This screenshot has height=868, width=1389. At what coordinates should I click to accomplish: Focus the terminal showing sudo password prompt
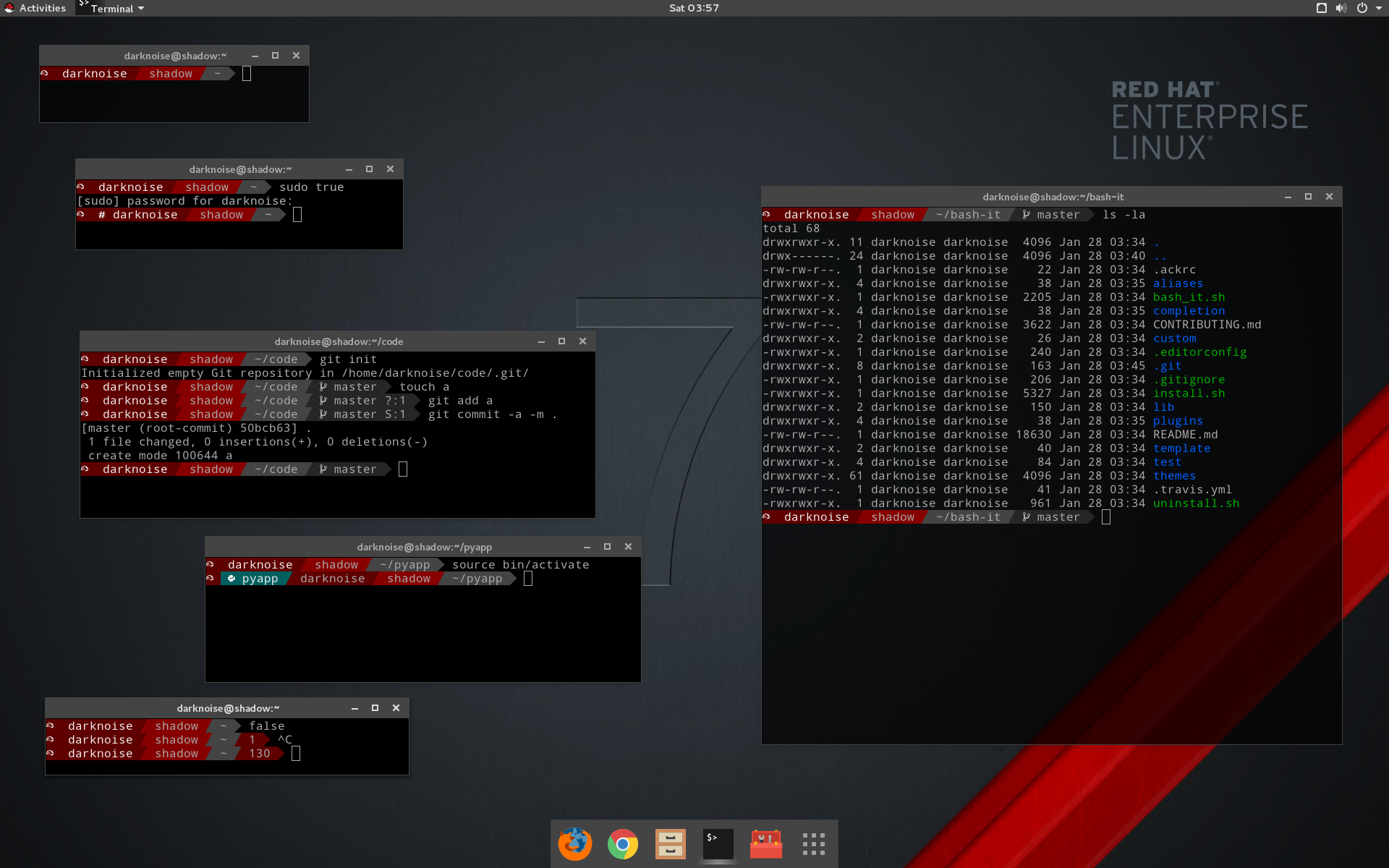[239, 169]
